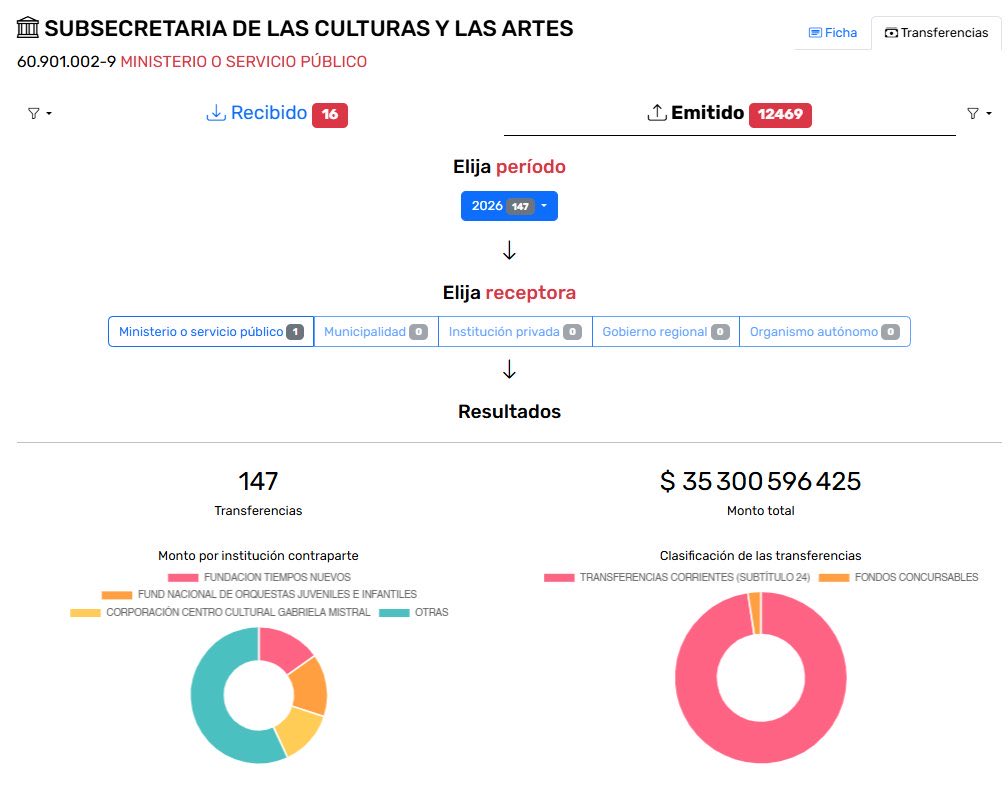The height and width of the screenshot is (792, 1008).
Task: Click the upload icon beside Emitido
Action: click(657, 113)
